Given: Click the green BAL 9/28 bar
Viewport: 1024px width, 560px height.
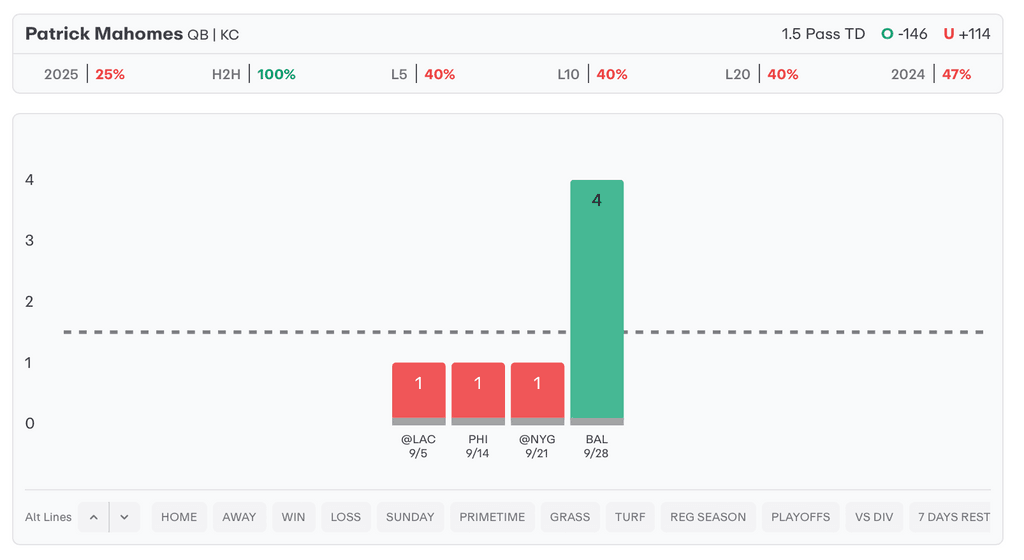Looking at the screenshot, I should click(597, 300).
